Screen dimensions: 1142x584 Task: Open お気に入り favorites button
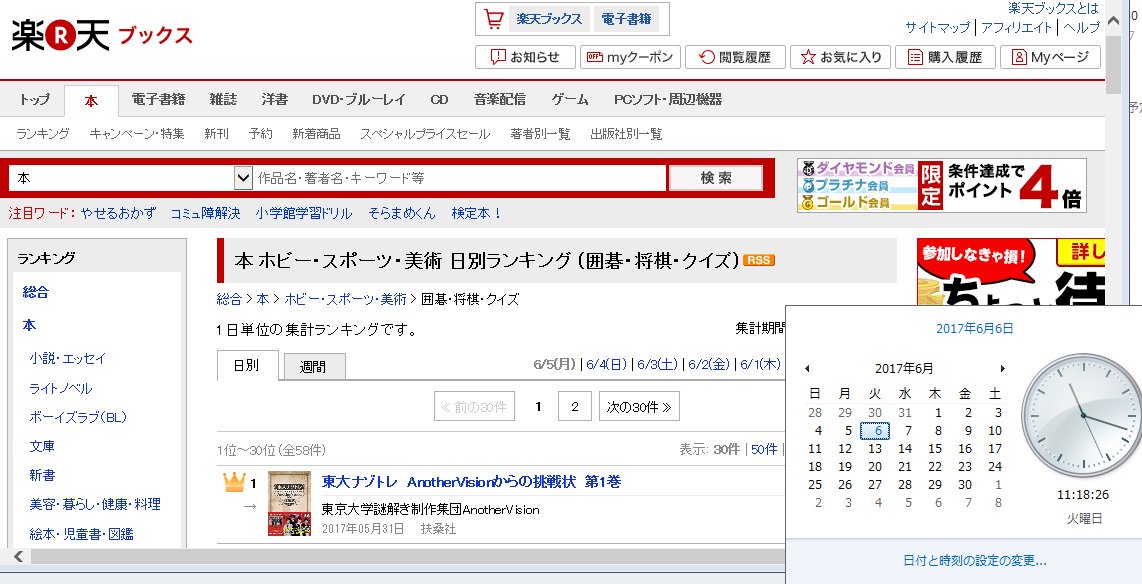[840, 57]
